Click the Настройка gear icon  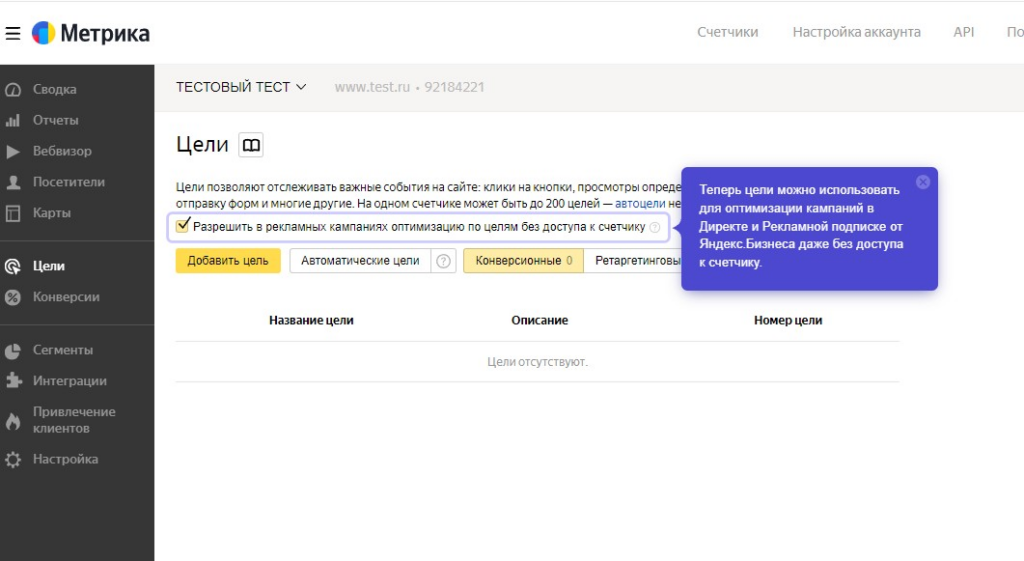(13, 459)
